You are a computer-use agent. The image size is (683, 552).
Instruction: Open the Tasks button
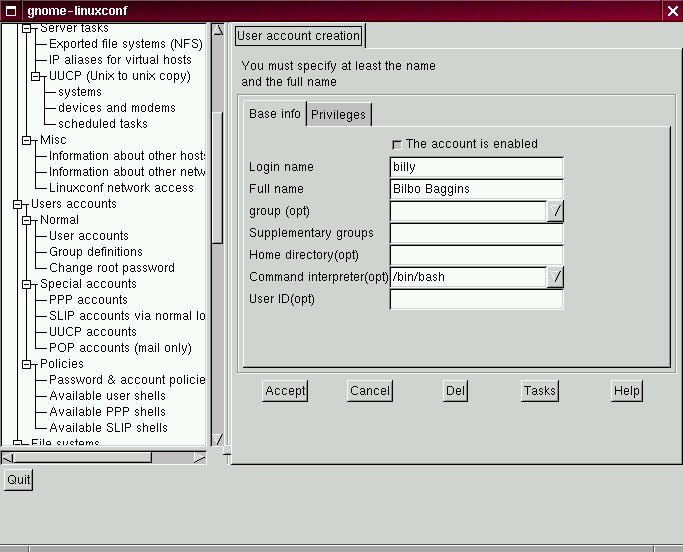tap(539, 391)
